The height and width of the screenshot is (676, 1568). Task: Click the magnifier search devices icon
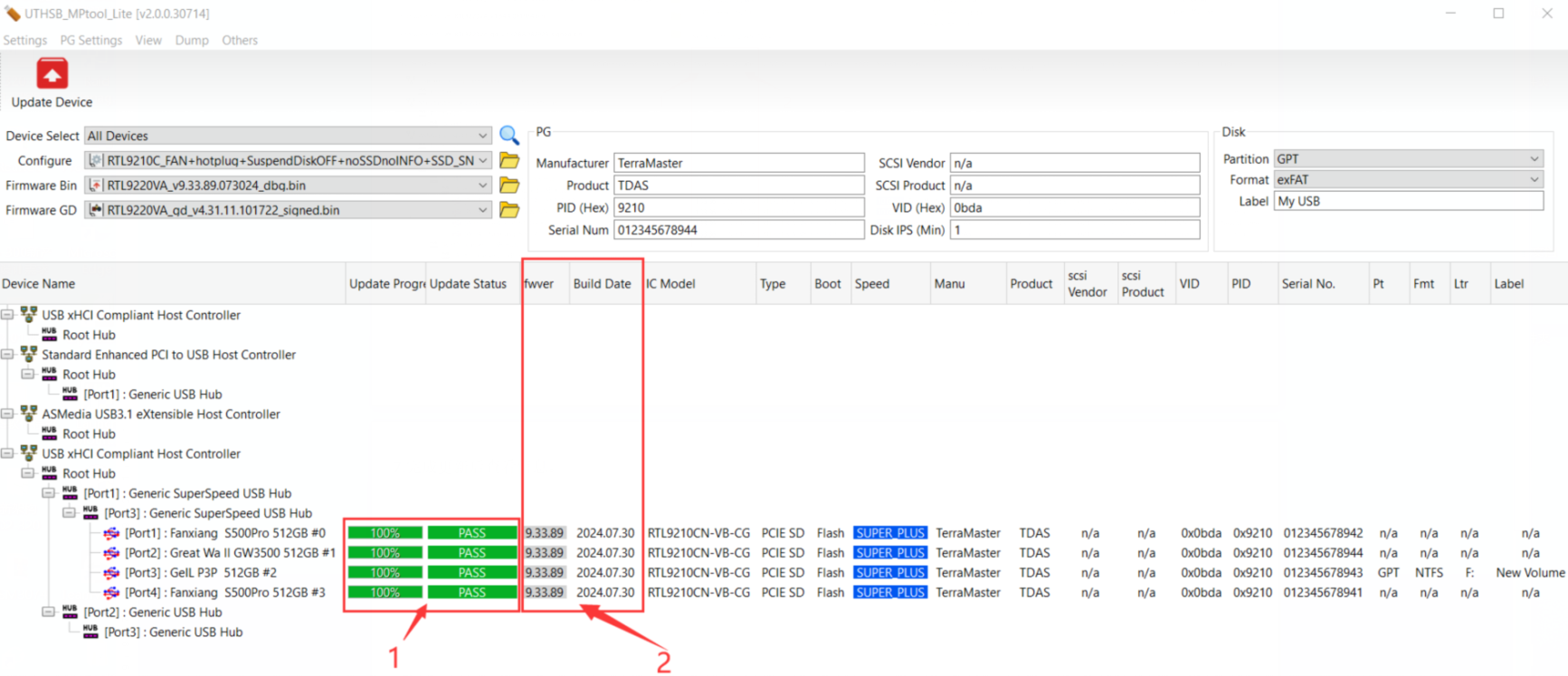point(509,136)
